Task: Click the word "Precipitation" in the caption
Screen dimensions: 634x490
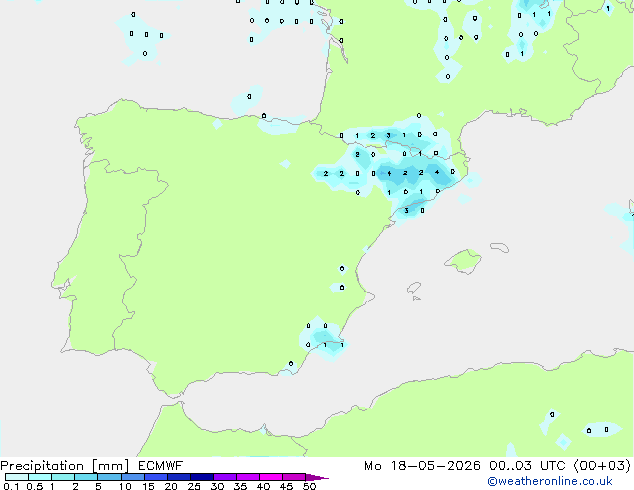Action: [x=42, y=466]
